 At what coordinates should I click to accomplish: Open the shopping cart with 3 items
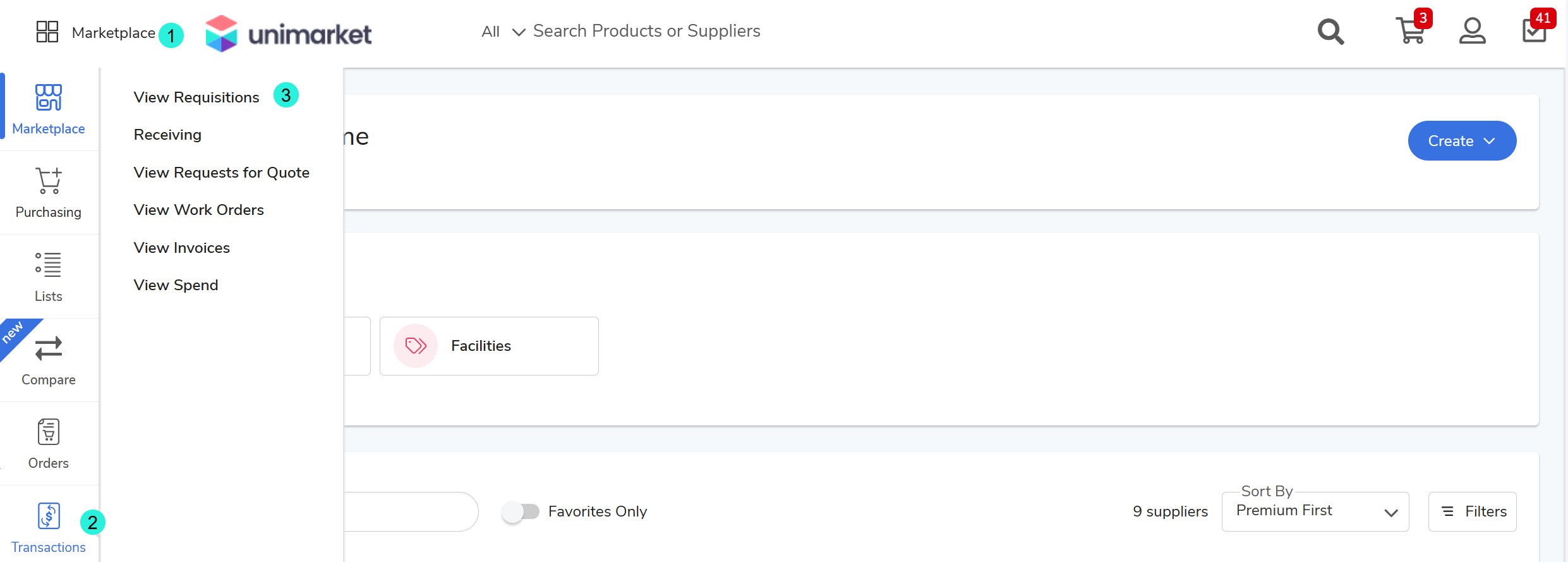click(x=1411, y=30)
